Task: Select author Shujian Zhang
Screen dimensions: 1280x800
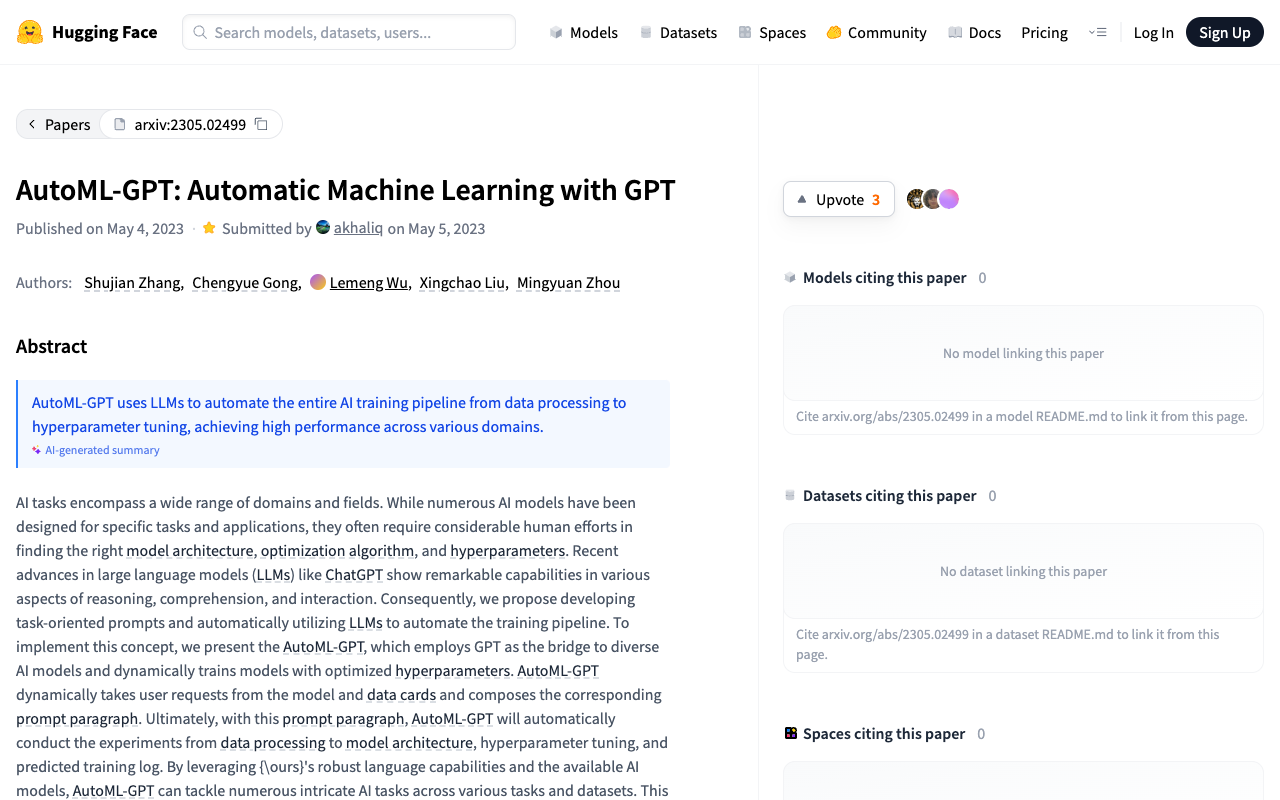Action: pos(132,283)
